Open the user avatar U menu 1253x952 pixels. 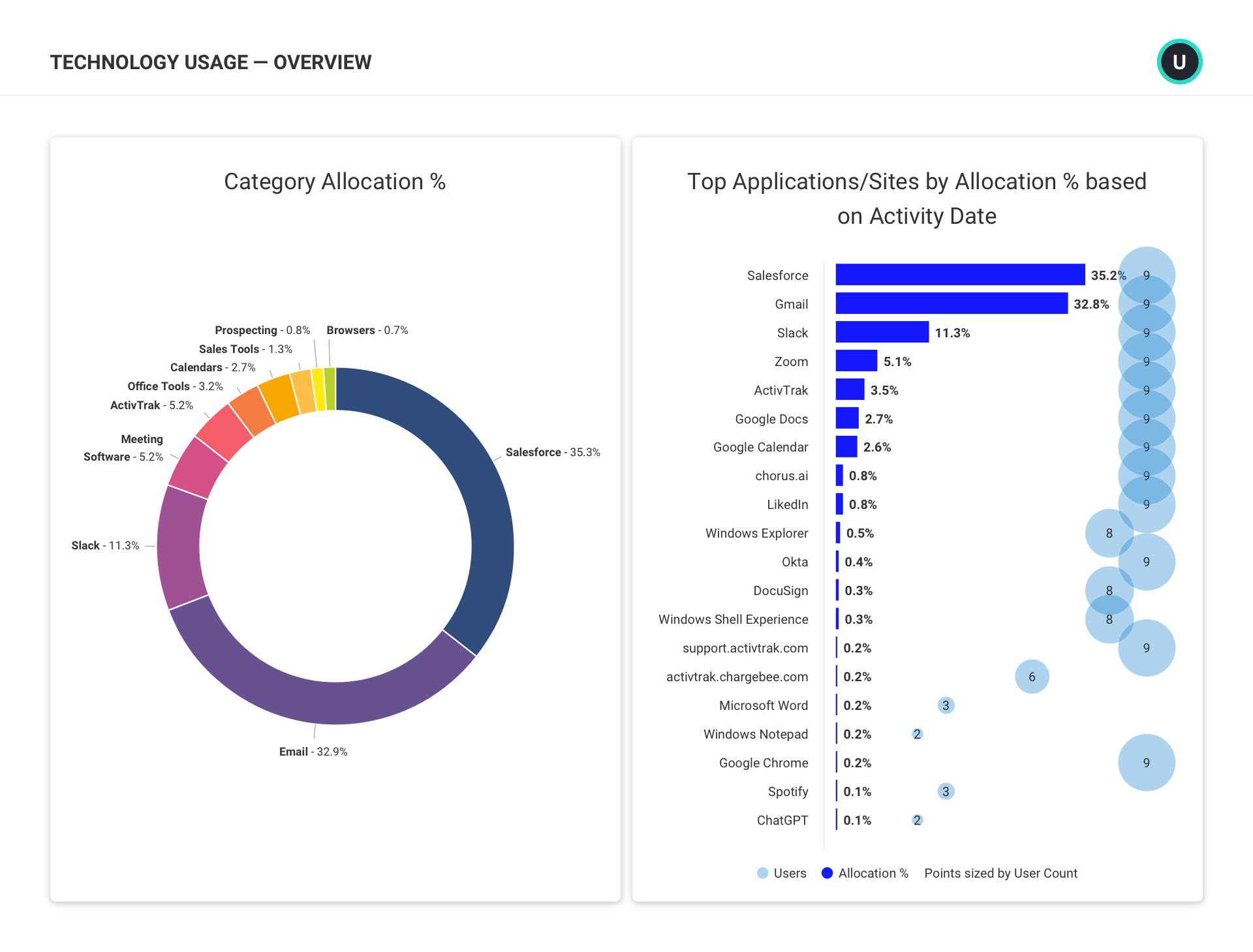pyautogui.click(x=1179, y=62)
